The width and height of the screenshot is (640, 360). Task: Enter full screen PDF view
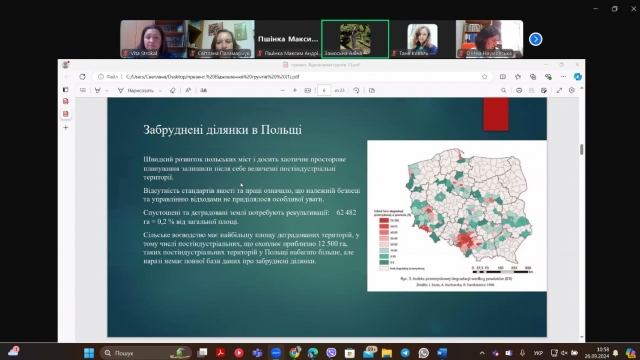coord(559,90)
